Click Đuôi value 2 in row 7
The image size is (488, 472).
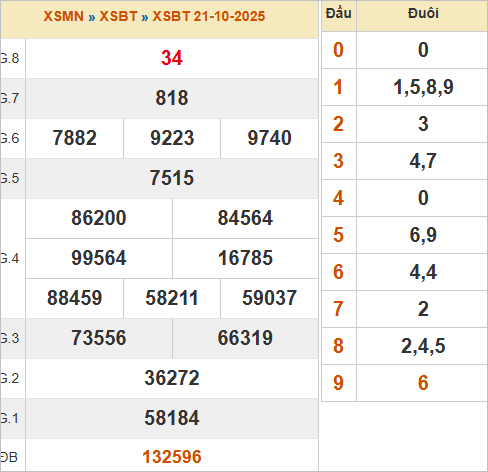[423, 309]
